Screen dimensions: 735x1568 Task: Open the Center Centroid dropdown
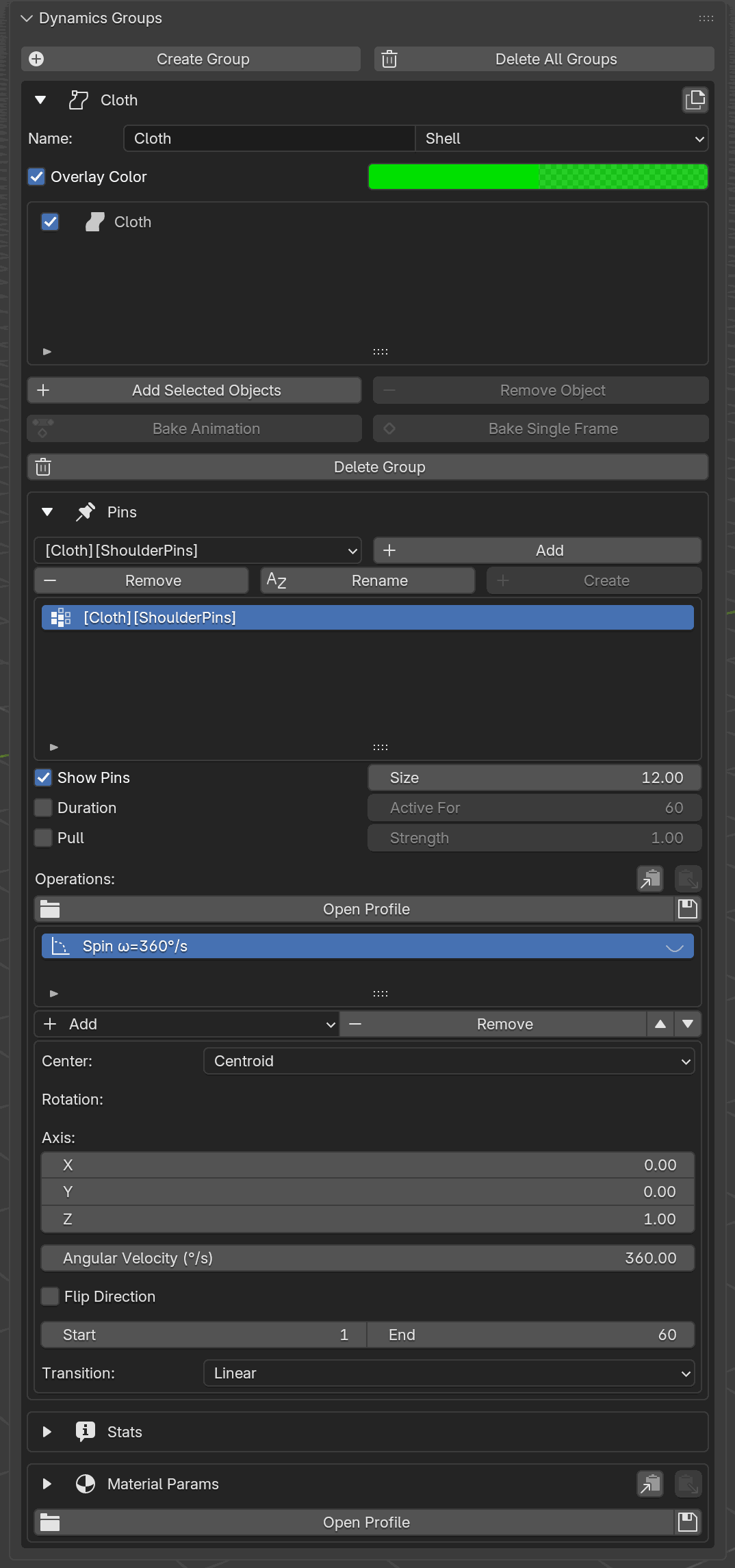449,1061
